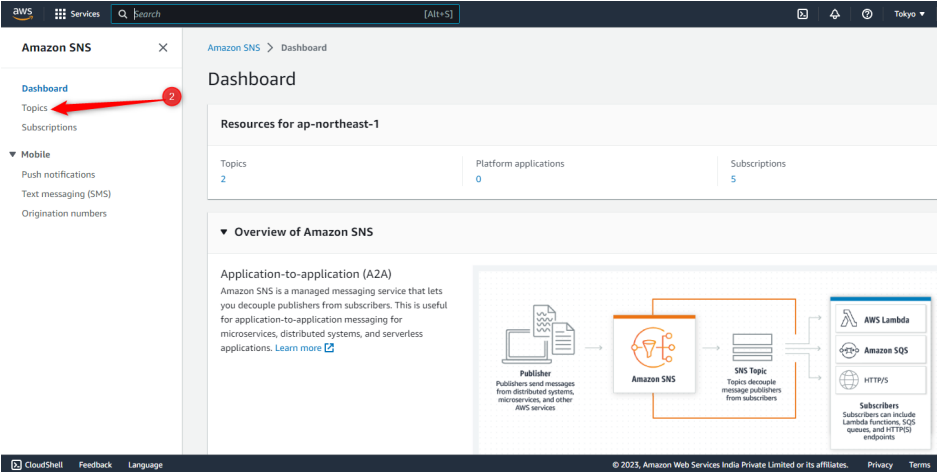Open the Services grid menu
Image resolution: width=941 pixels, height=474 pixels.
77,14
